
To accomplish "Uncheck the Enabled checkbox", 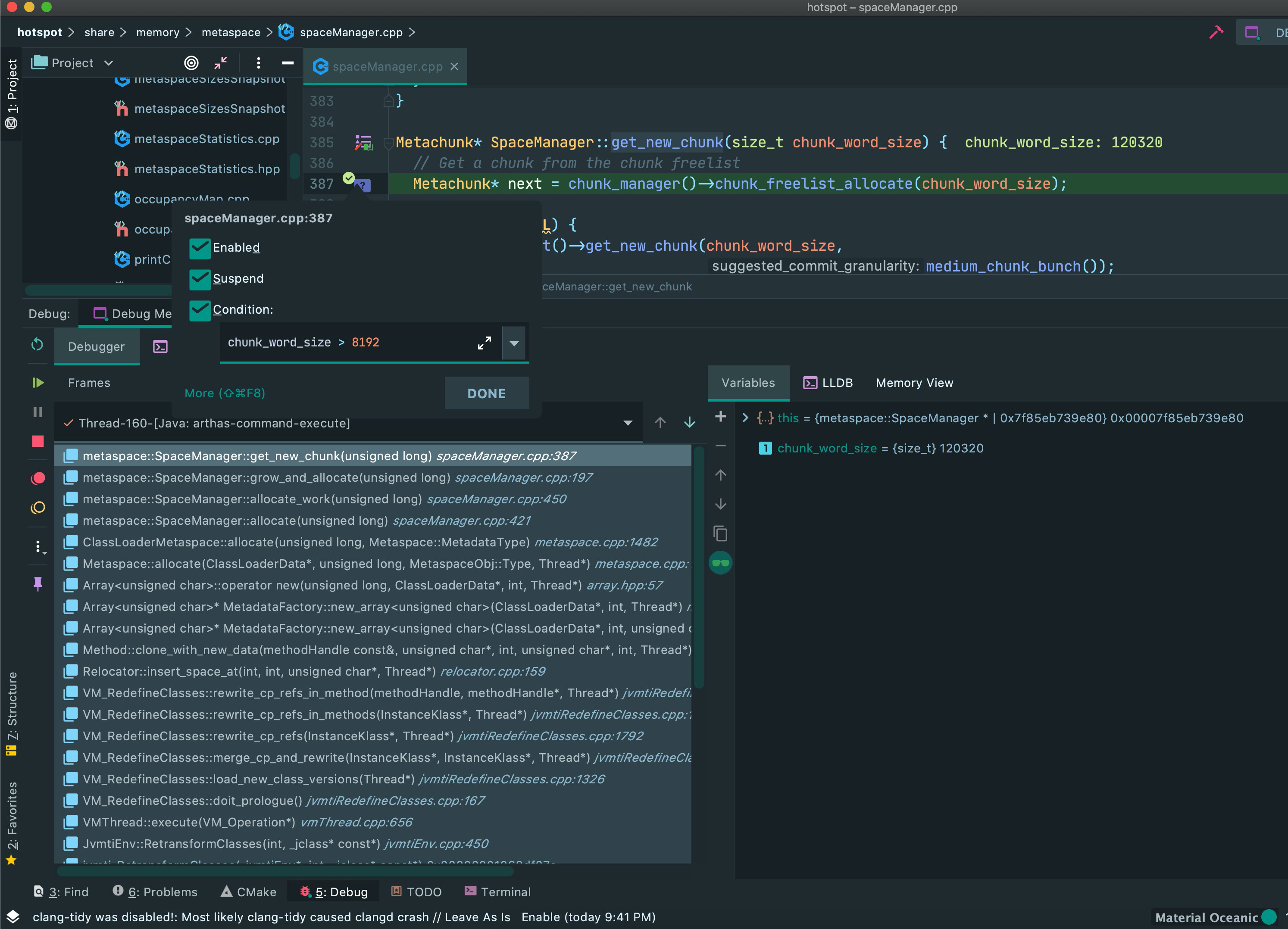I will 199,248.
